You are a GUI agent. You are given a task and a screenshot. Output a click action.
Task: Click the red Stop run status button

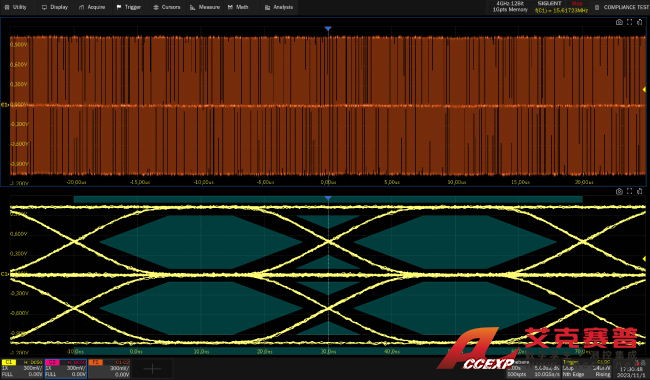[x=577, y=3]
